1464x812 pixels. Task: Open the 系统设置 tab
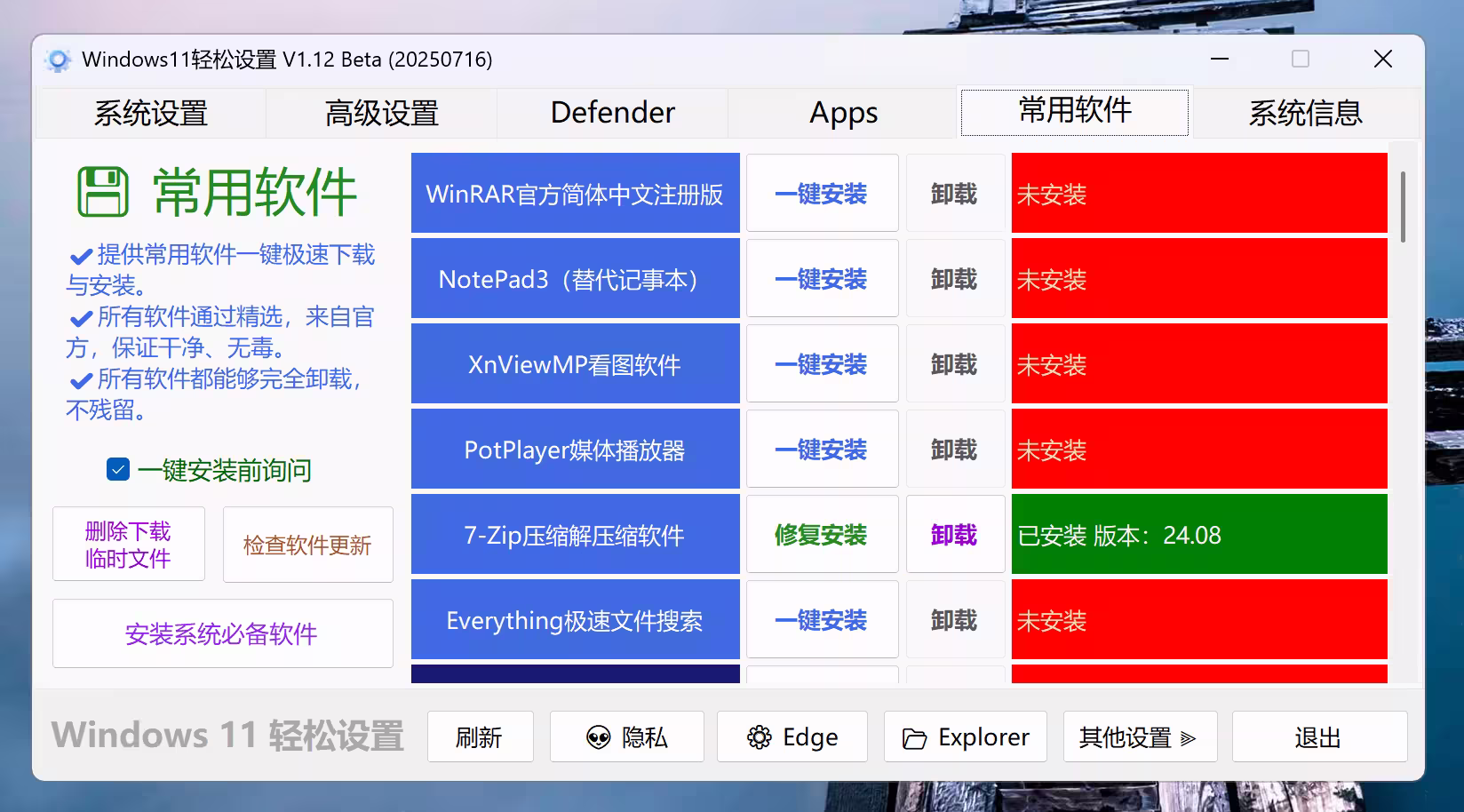point(151,113)
